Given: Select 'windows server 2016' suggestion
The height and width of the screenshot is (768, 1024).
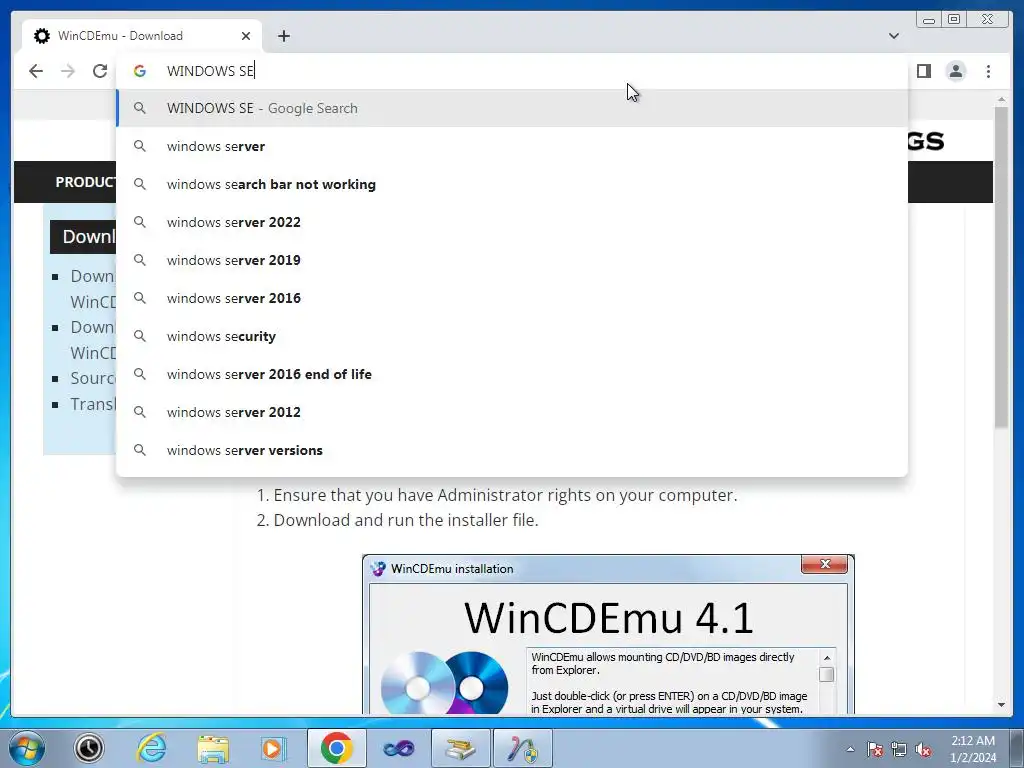Looking at the screenshot, I should 512,298.
